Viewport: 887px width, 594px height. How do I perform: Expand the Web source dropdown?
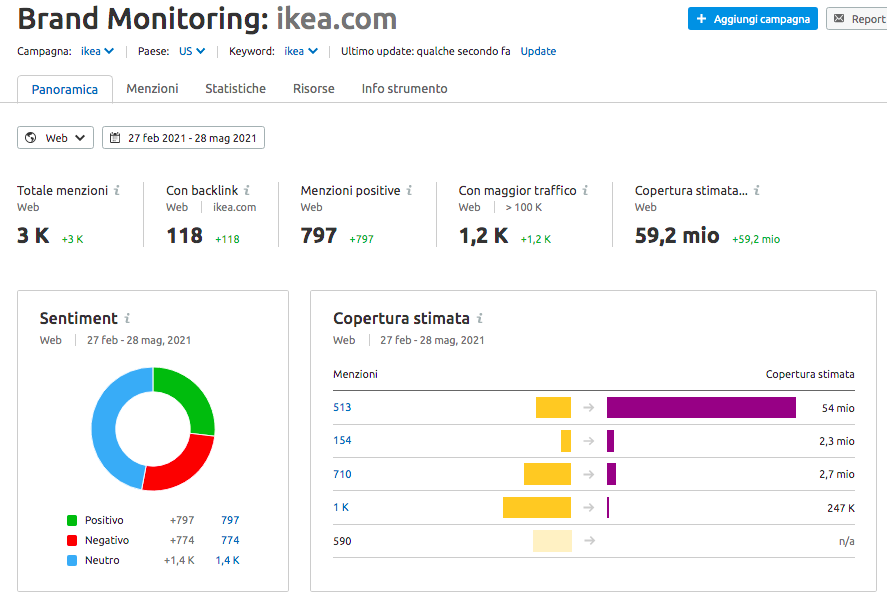coord(55,137)
